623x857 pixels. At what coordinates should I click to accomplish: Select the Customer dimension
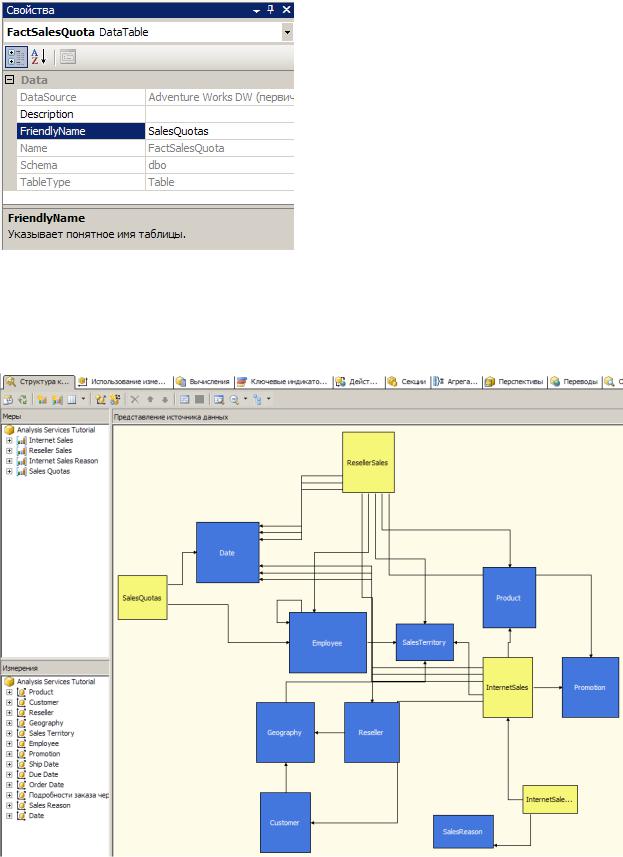[x=44, y=702]
